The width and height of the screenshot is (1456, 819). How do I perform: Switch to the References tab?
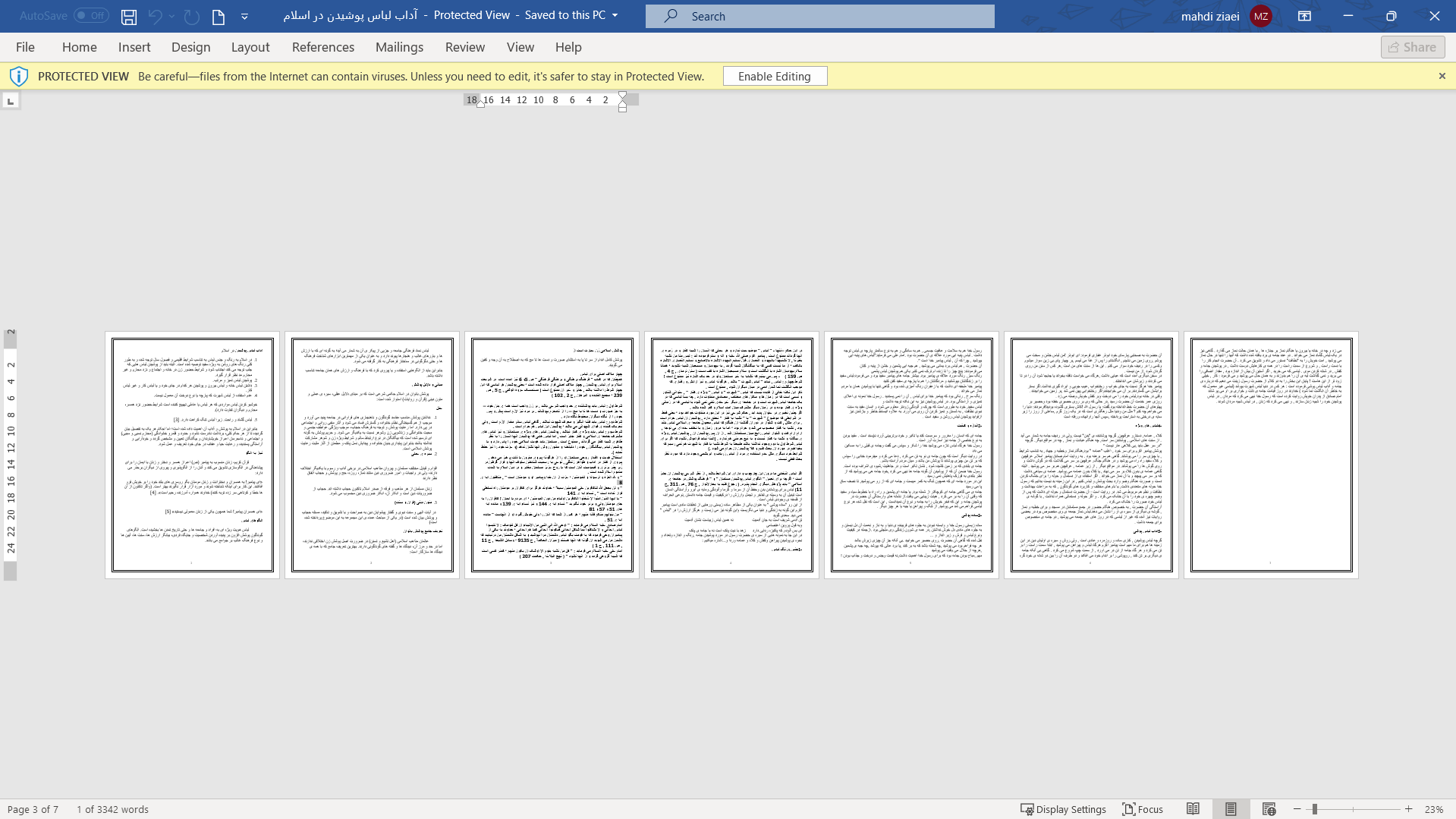[323, 47]
